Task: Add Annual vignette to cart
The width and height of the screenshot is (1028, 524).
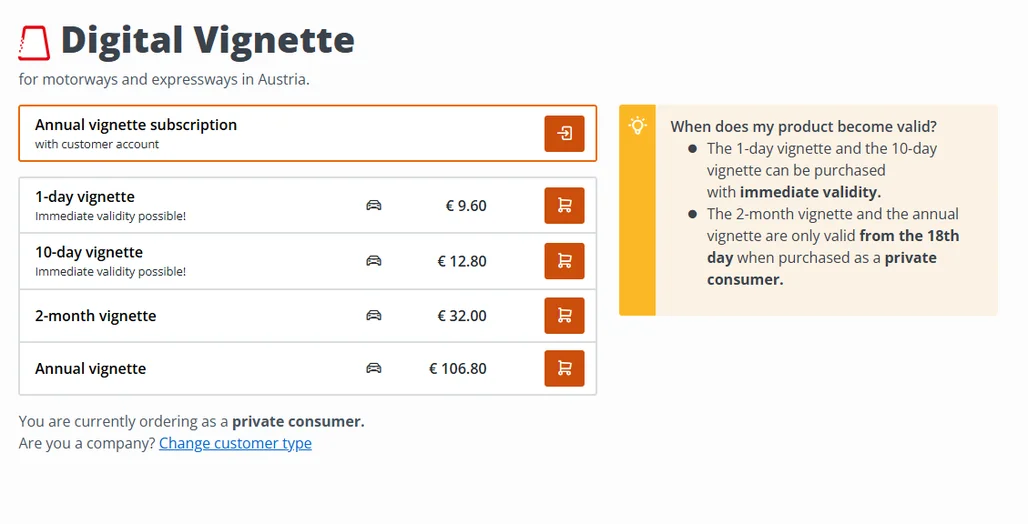Action: tap(564, 368)
